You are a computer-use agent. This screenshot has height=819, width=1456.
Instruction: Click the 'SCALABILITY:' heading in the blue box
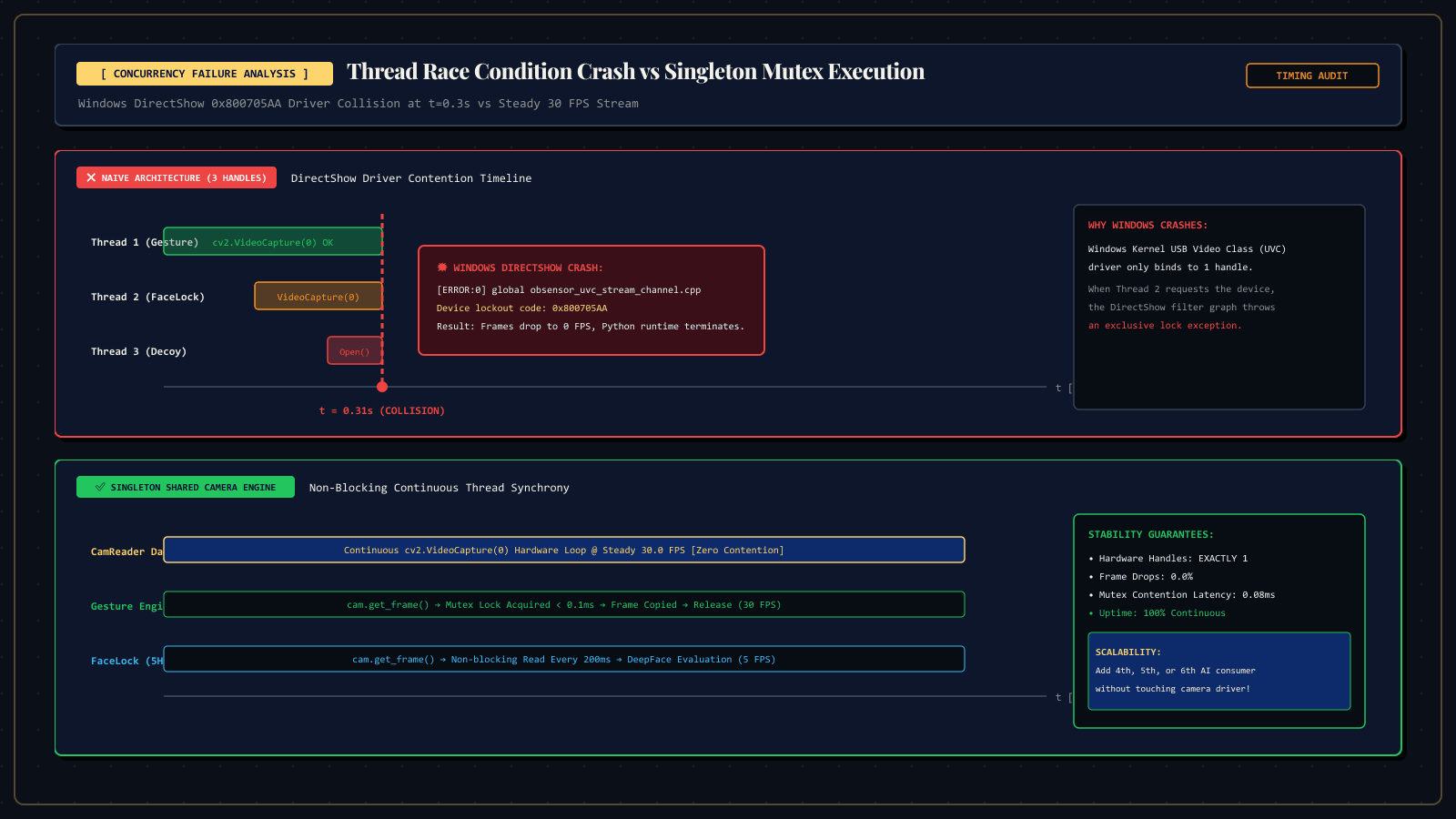tap(1128, 652)
